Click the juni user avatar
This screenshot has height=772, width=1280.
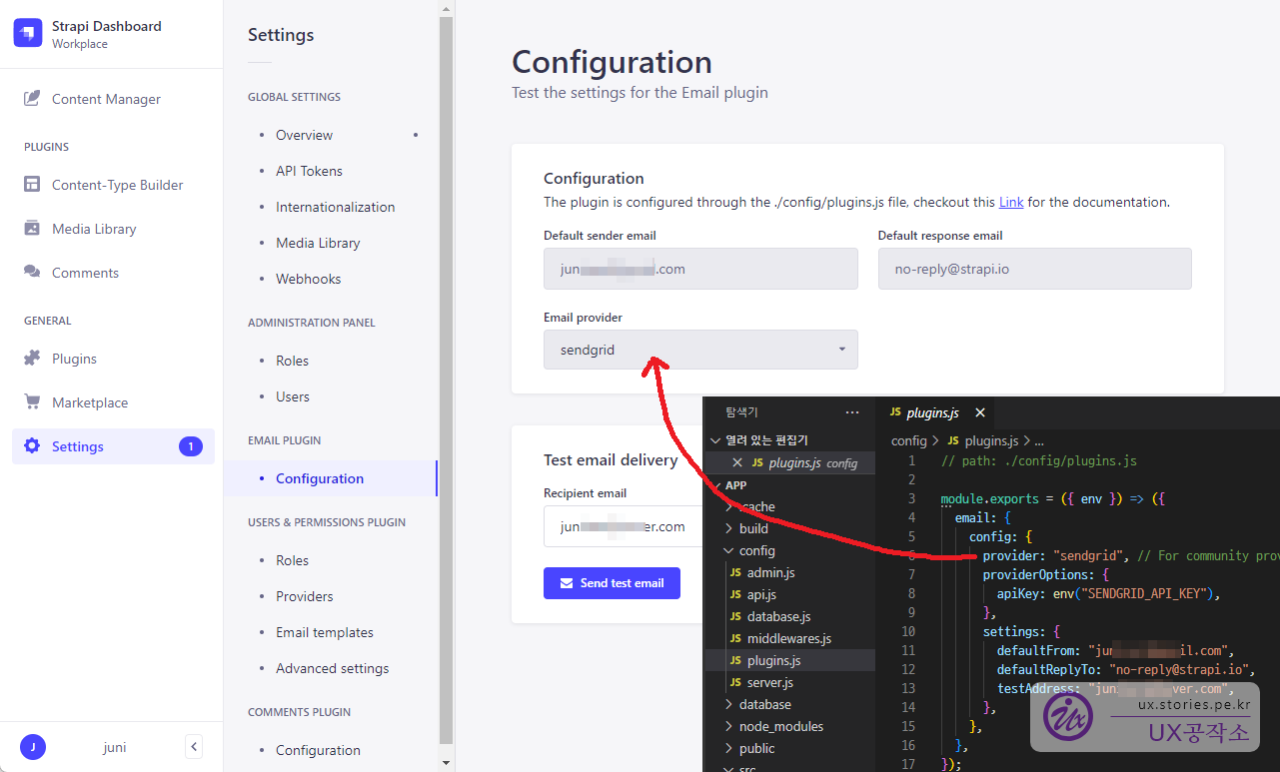[33, 747]
